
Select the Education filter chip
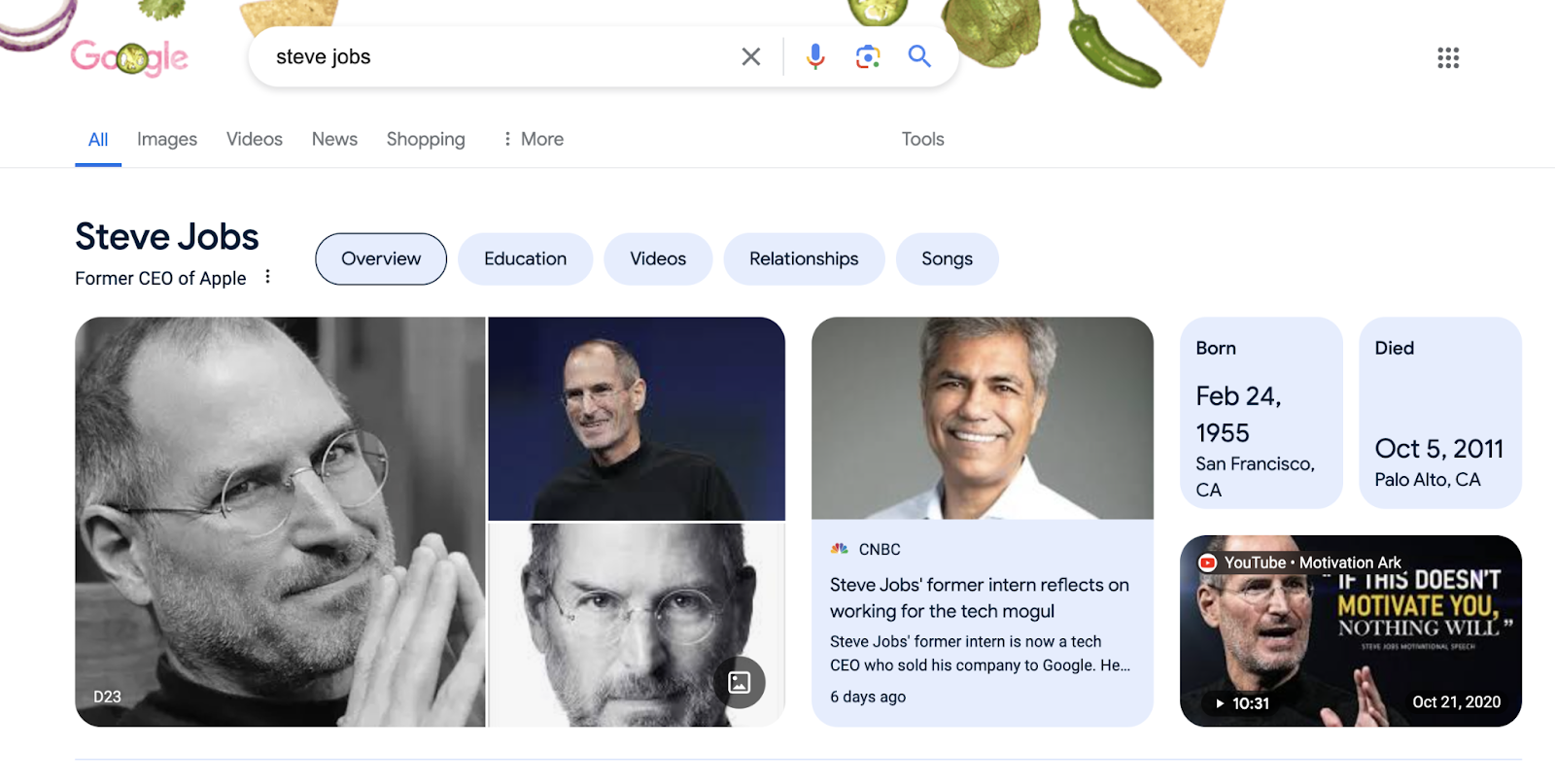[x=525, y=258]
